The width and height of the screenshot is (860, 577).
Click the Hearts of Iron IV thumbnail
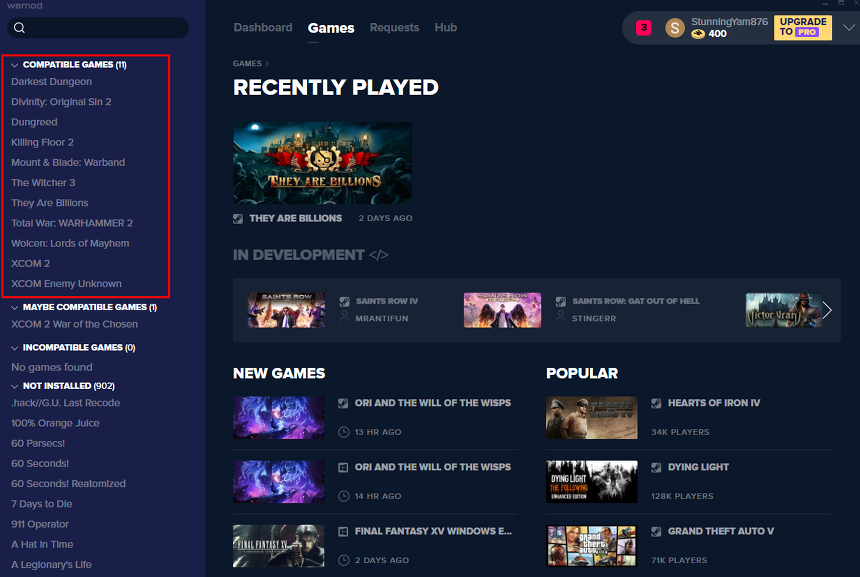pyautogui.click(x=591, y=418)
